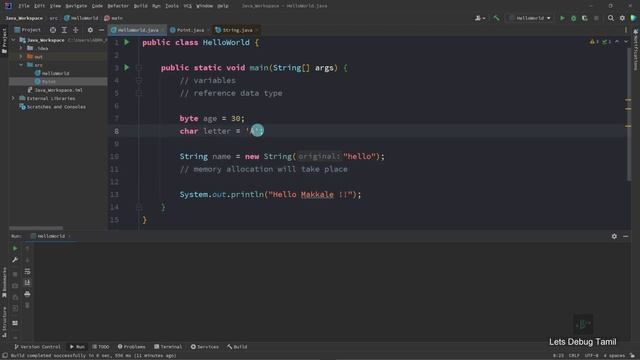Open the TODO tool window
640x360 pixels.
[101, 347]
